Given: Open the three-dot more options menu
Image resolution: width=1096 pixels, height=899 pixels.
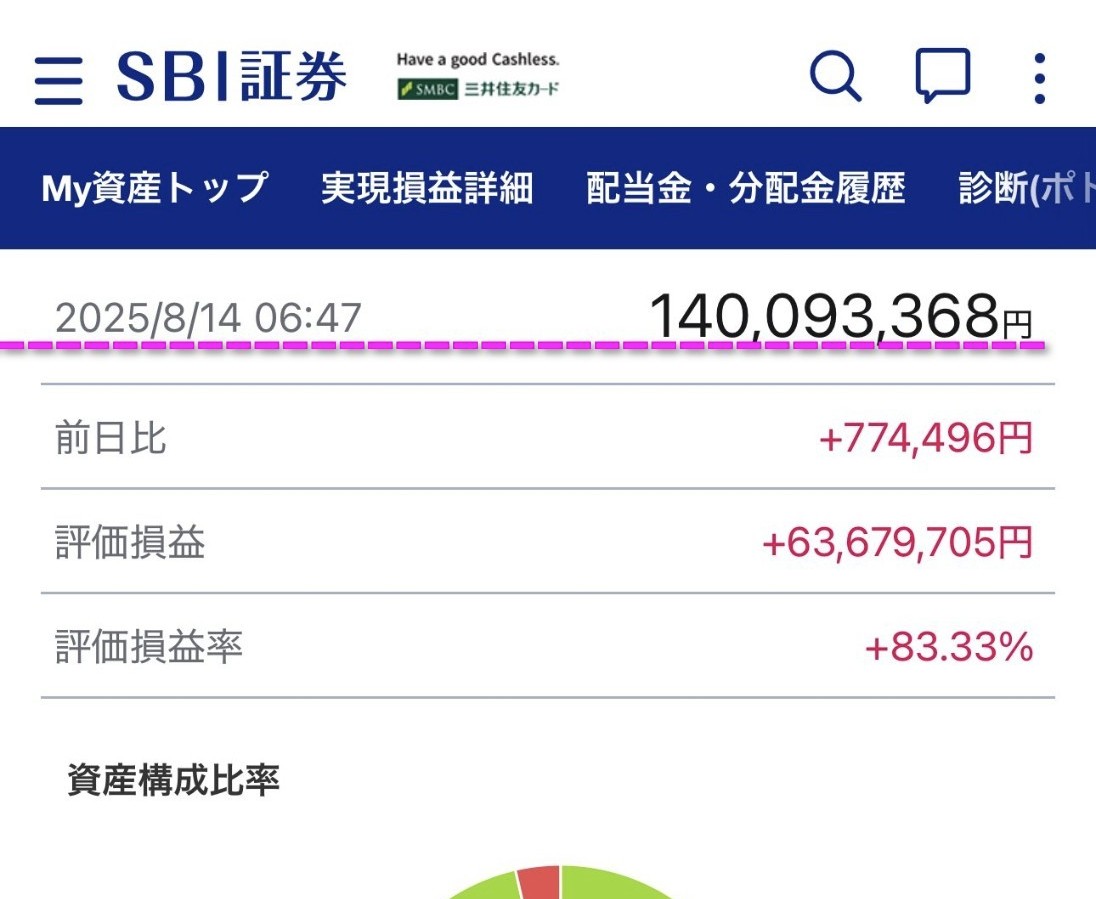Looking at the screenshot, I should (x=1039, y=78).
